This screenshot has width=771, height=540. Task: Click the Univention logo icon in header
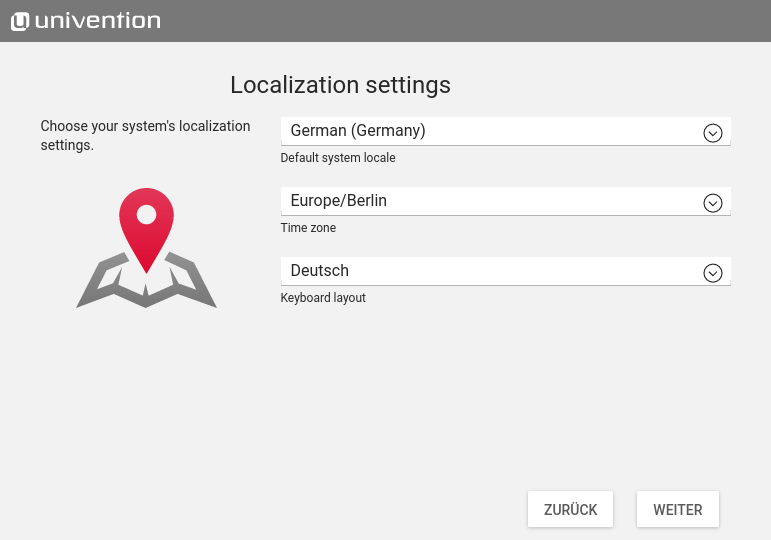click(x=20, y=21)
